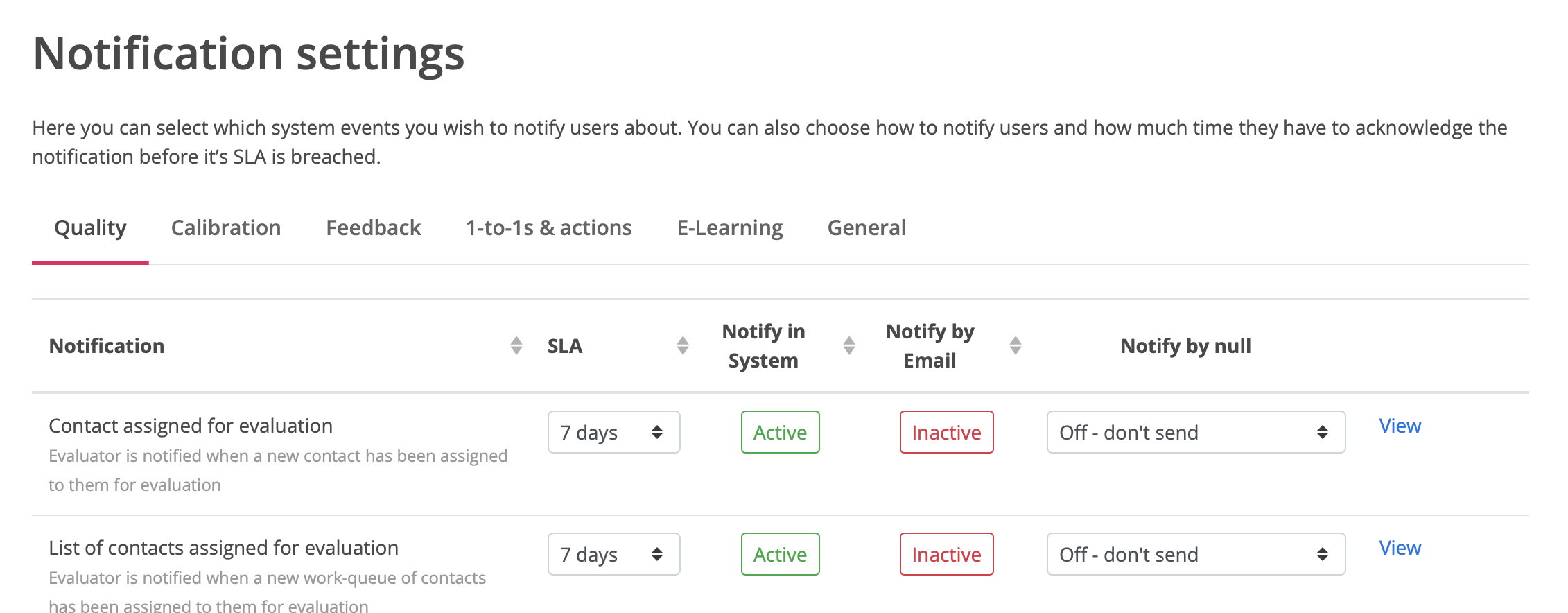Open SLA dropdown for List of contacts
This screenshot has width=1568, height=613.
tap(613, 554)
